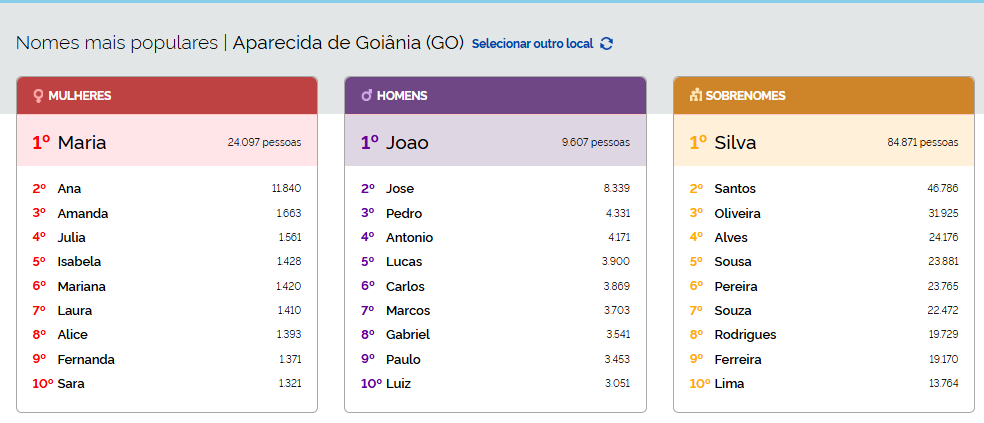Image resolution: width=984 pixels, height=423 pixels.
Task: Select Ana in the women's list
Action: (70, 189)
